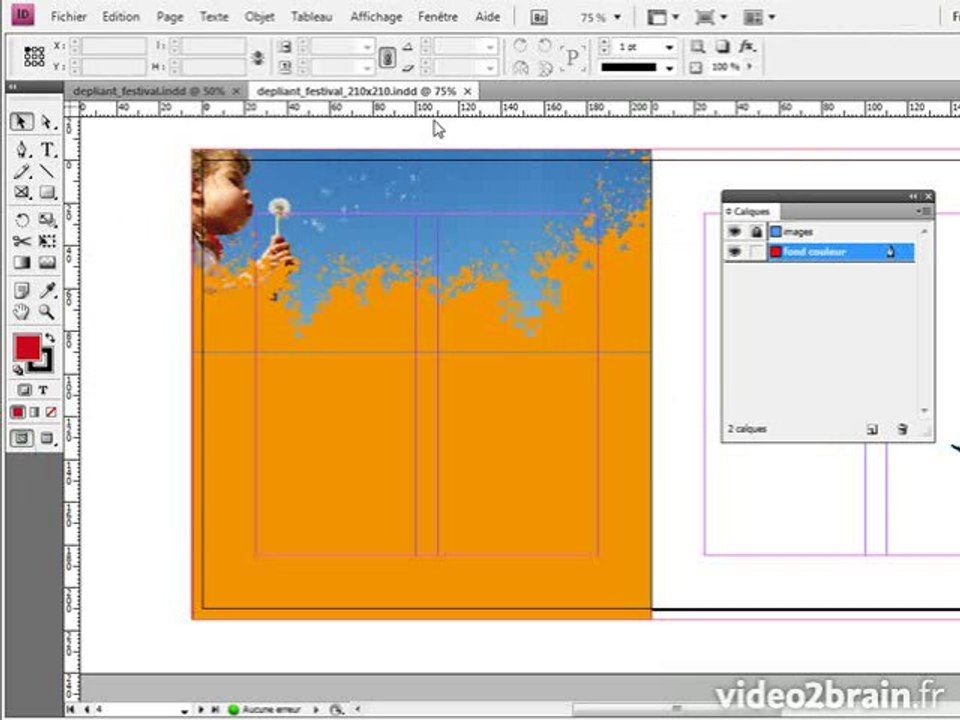This screenshot has width=960, height=720.
Task: Set formatting affects text (T)
Action: (43, 389)
